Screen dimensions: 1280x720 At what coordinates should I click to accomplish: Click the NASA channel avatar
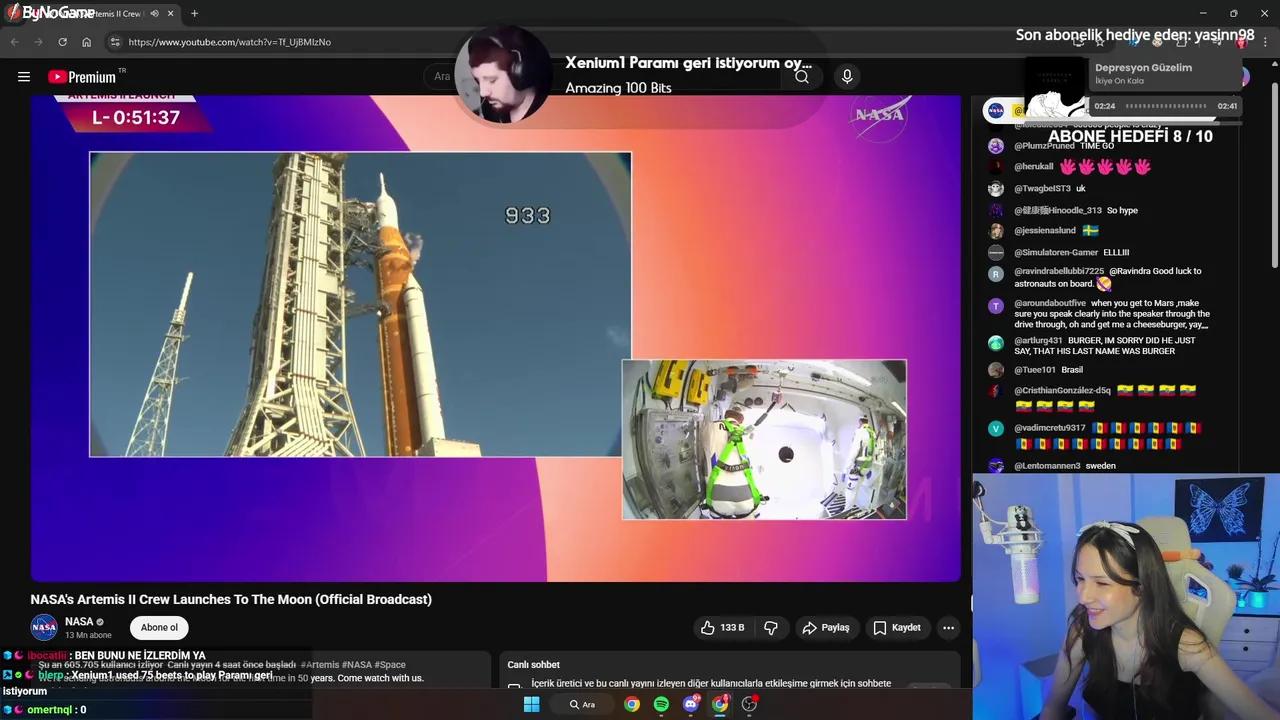pos(44,627)
